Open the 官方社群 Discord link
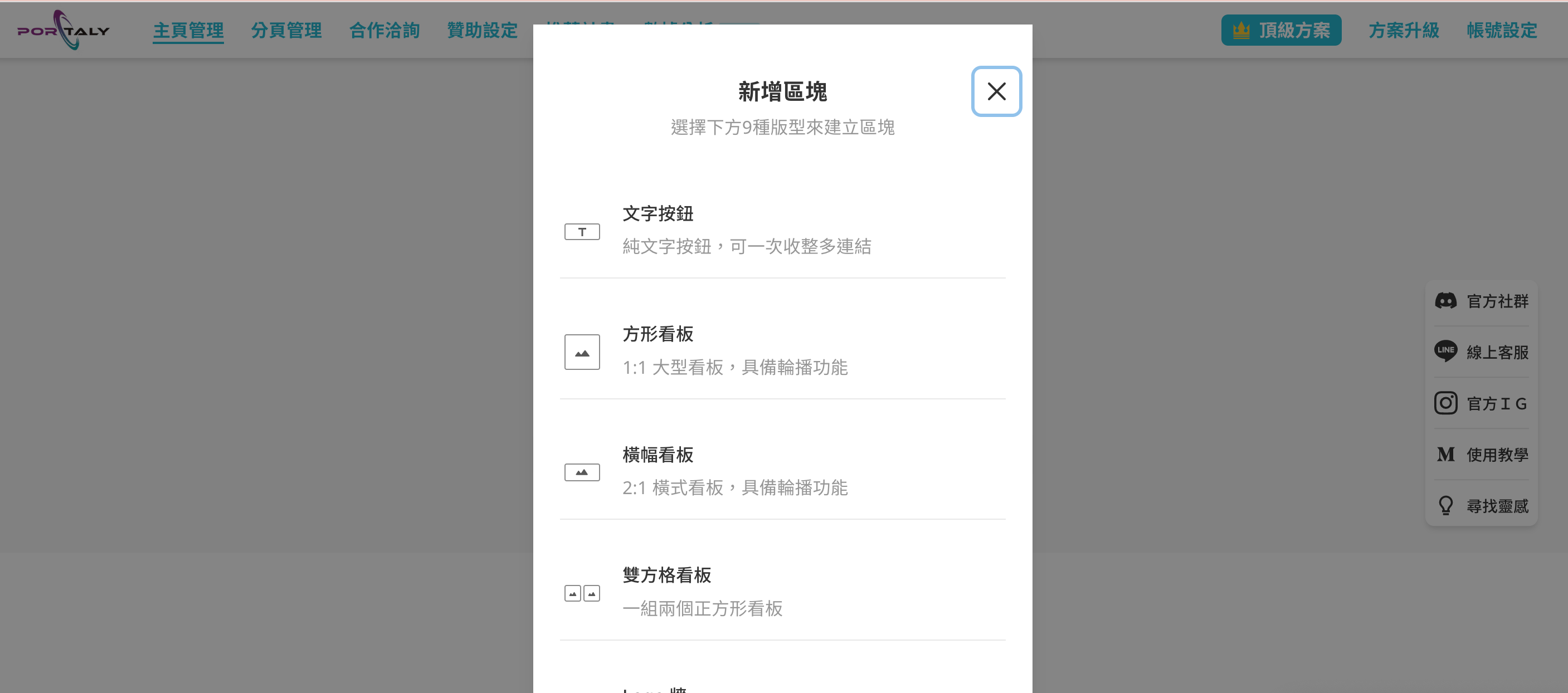The image size is (1568, 693). tap(1481, 301)
